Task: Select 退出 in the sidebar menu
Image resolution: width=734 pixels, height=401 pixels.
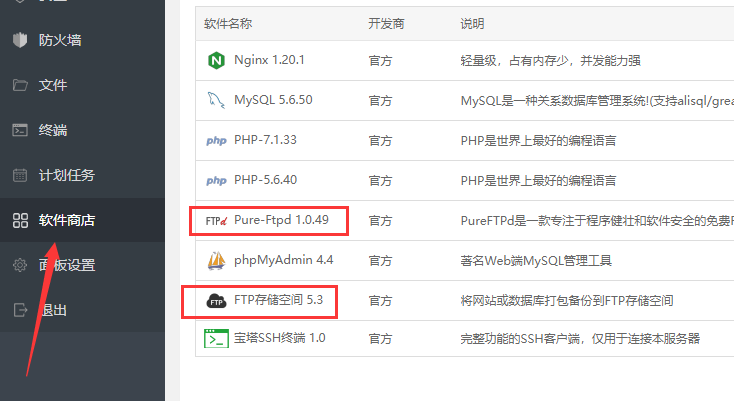Action: (53, 310)
